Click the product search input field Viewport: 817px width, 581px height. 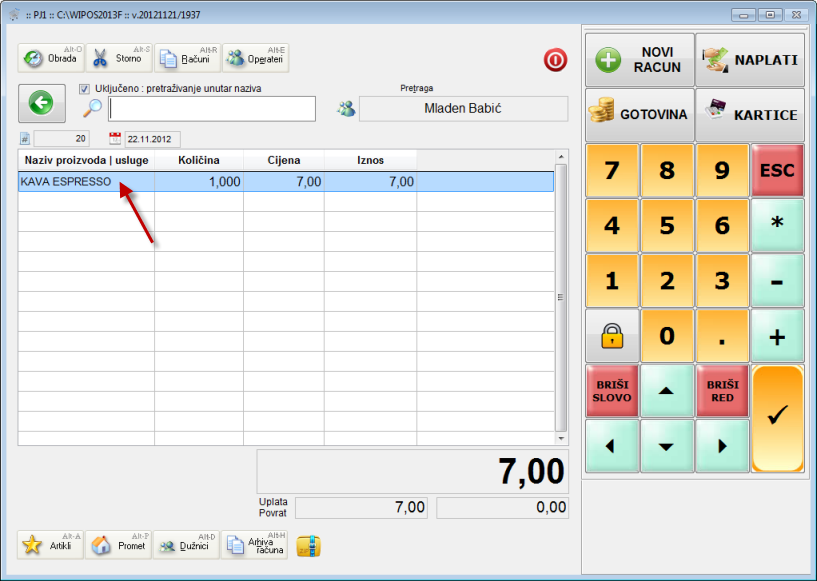[x=212, y=109]
